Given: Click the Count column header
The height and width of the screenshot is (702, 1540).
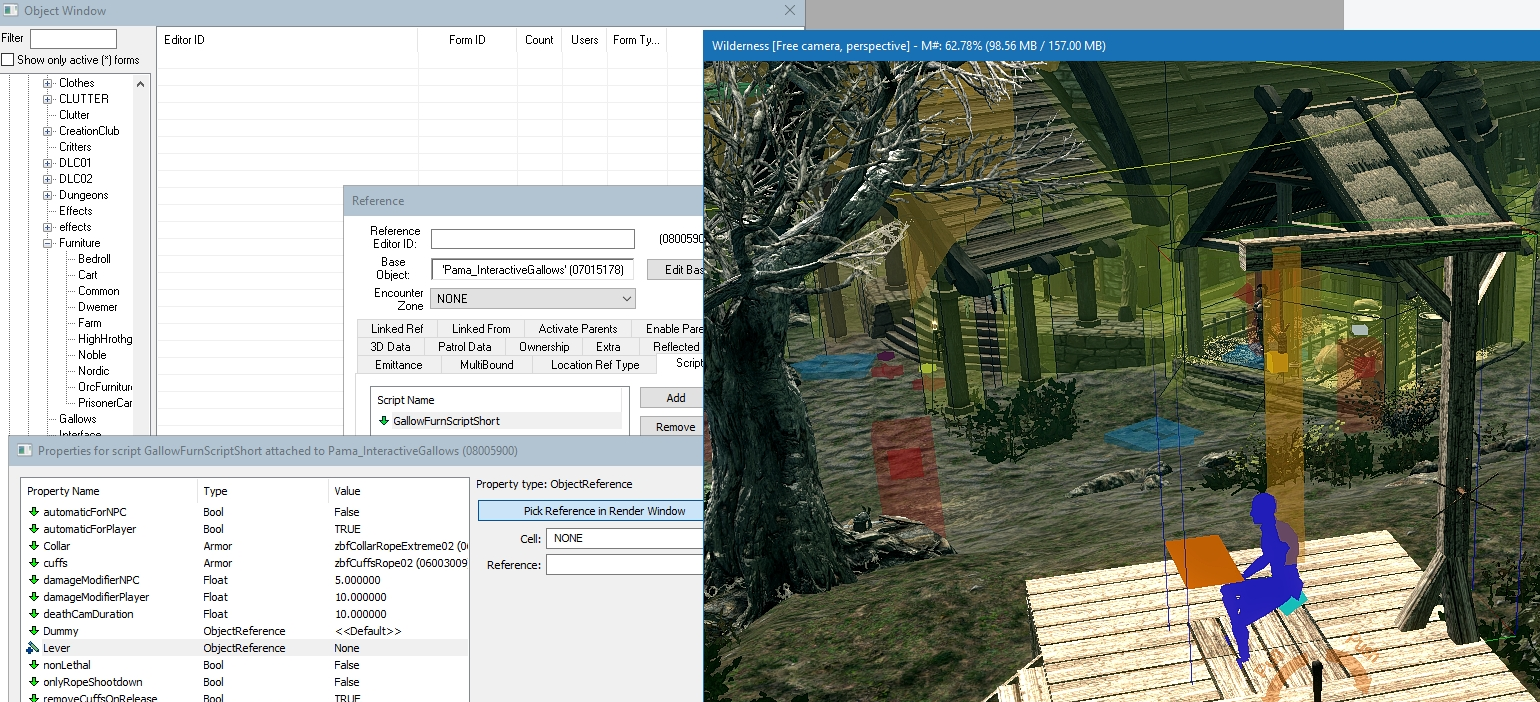Looking at the screenshot, I should point(539,40).
